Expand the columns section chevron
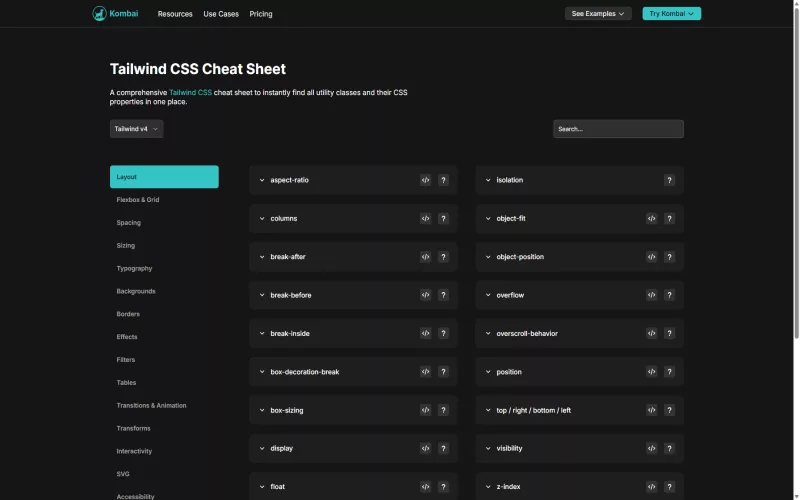This screenshot has height=500, width=800. pyautogui.click(x=262, y=218)
